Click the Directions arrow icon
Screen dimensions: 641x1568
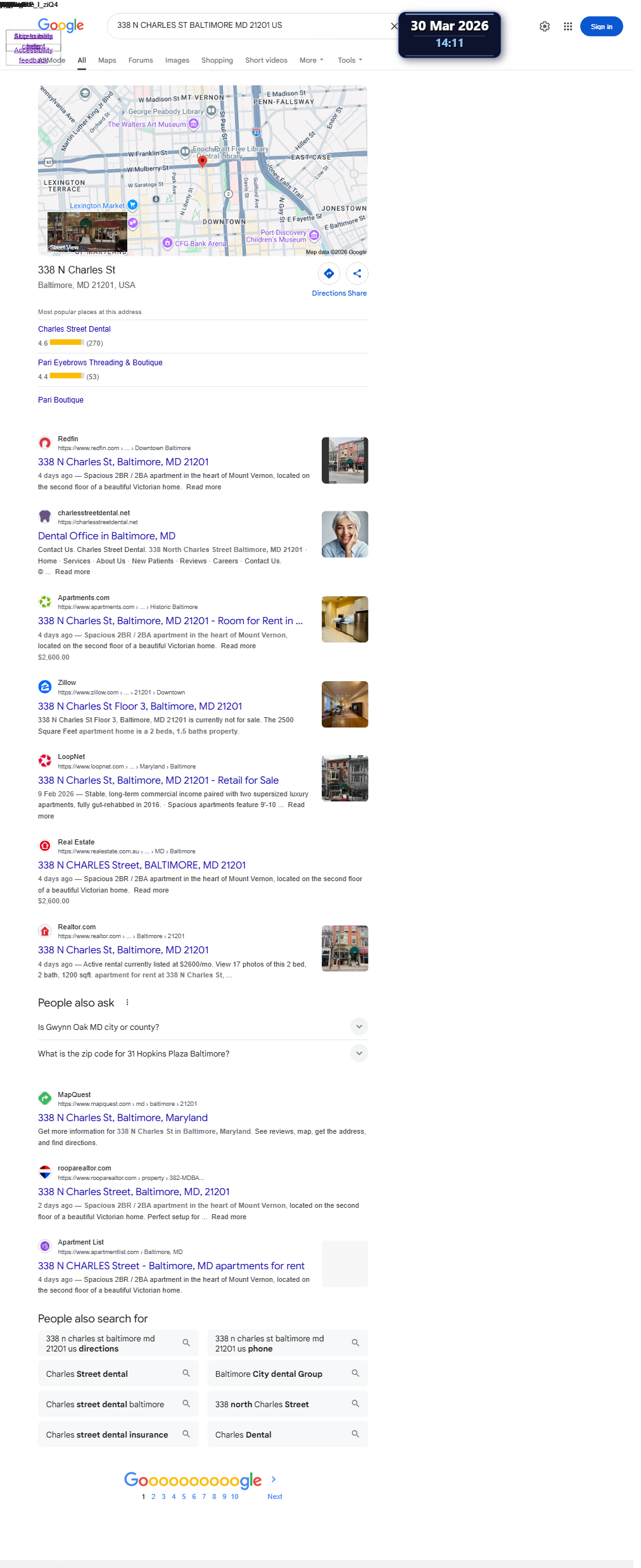click(x=329, y=273)
